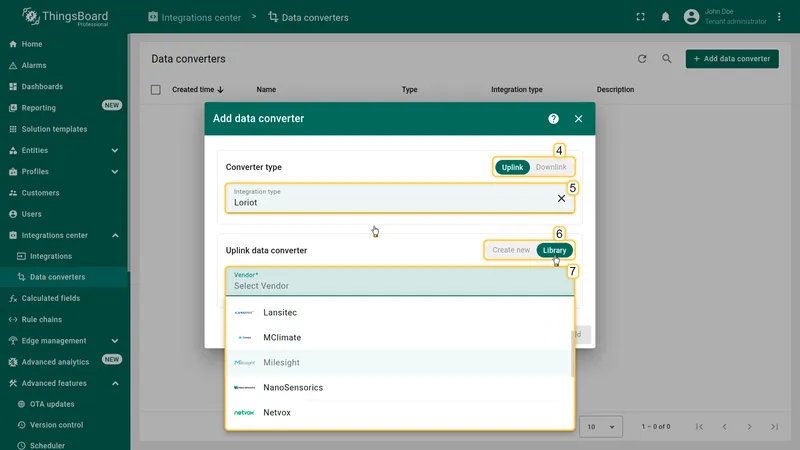Select the Uplink converter type

[x=512, y=167]
